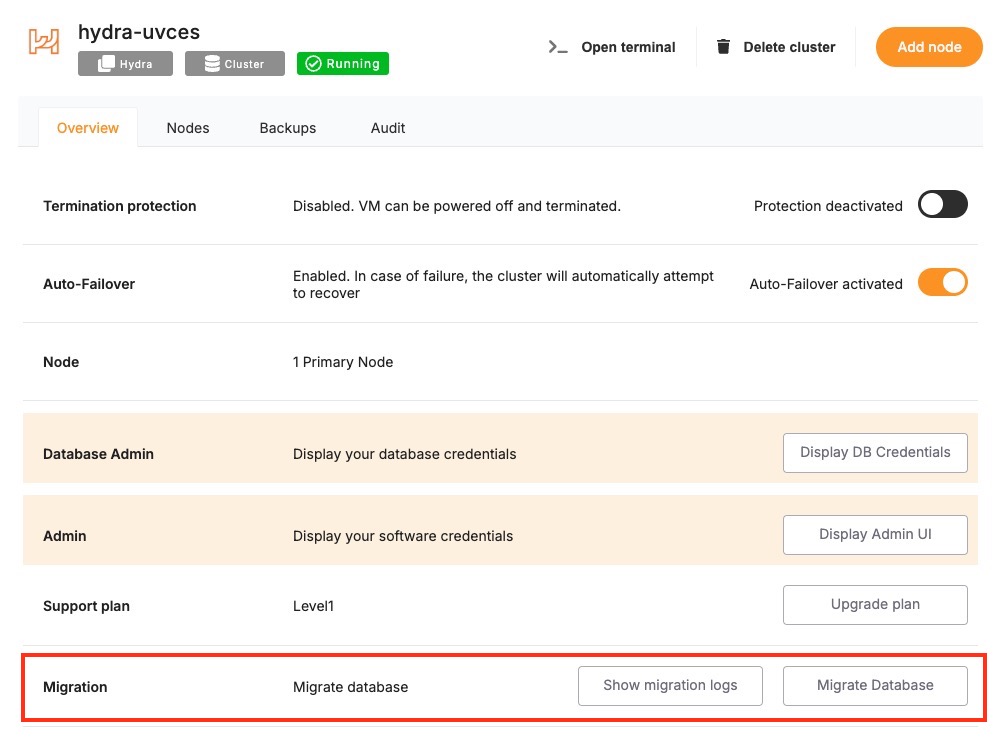Show migration logs
The image size is (1003, 746).
(670, 685)
